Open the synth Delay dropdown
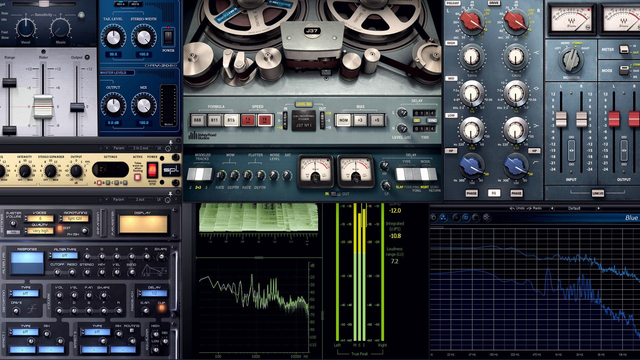Screen dimensions: 640x360 click(154, 293)
